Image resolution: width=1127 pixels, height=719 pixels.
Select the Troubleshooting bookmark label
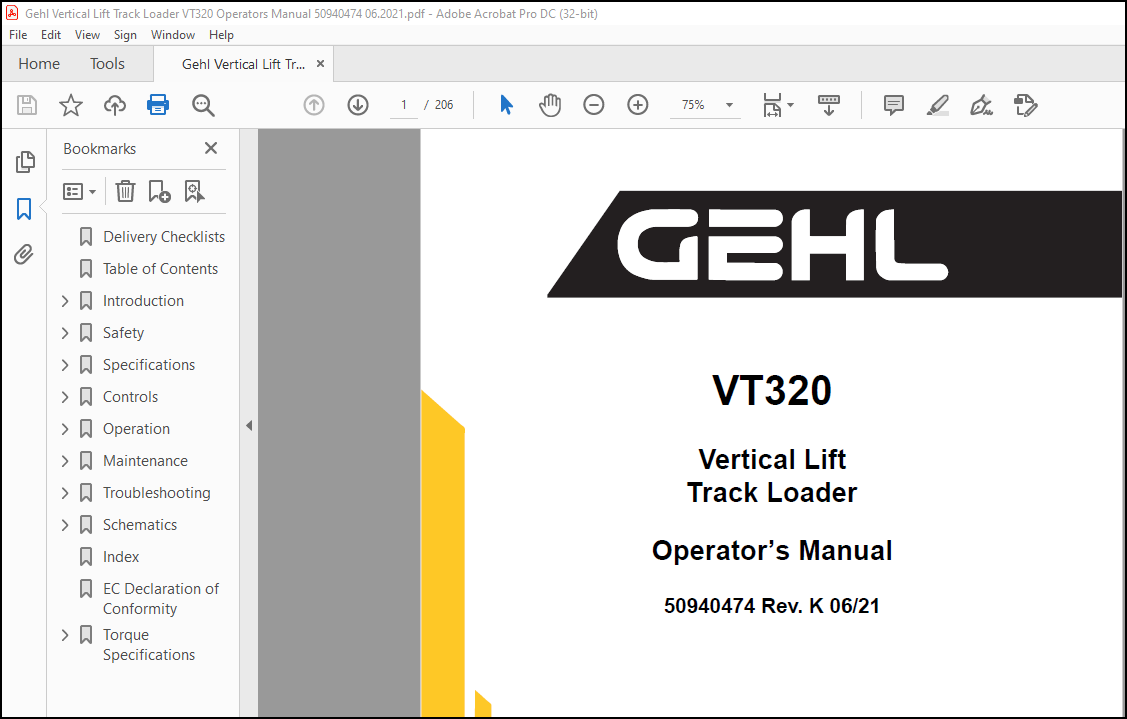pos(157,493)
